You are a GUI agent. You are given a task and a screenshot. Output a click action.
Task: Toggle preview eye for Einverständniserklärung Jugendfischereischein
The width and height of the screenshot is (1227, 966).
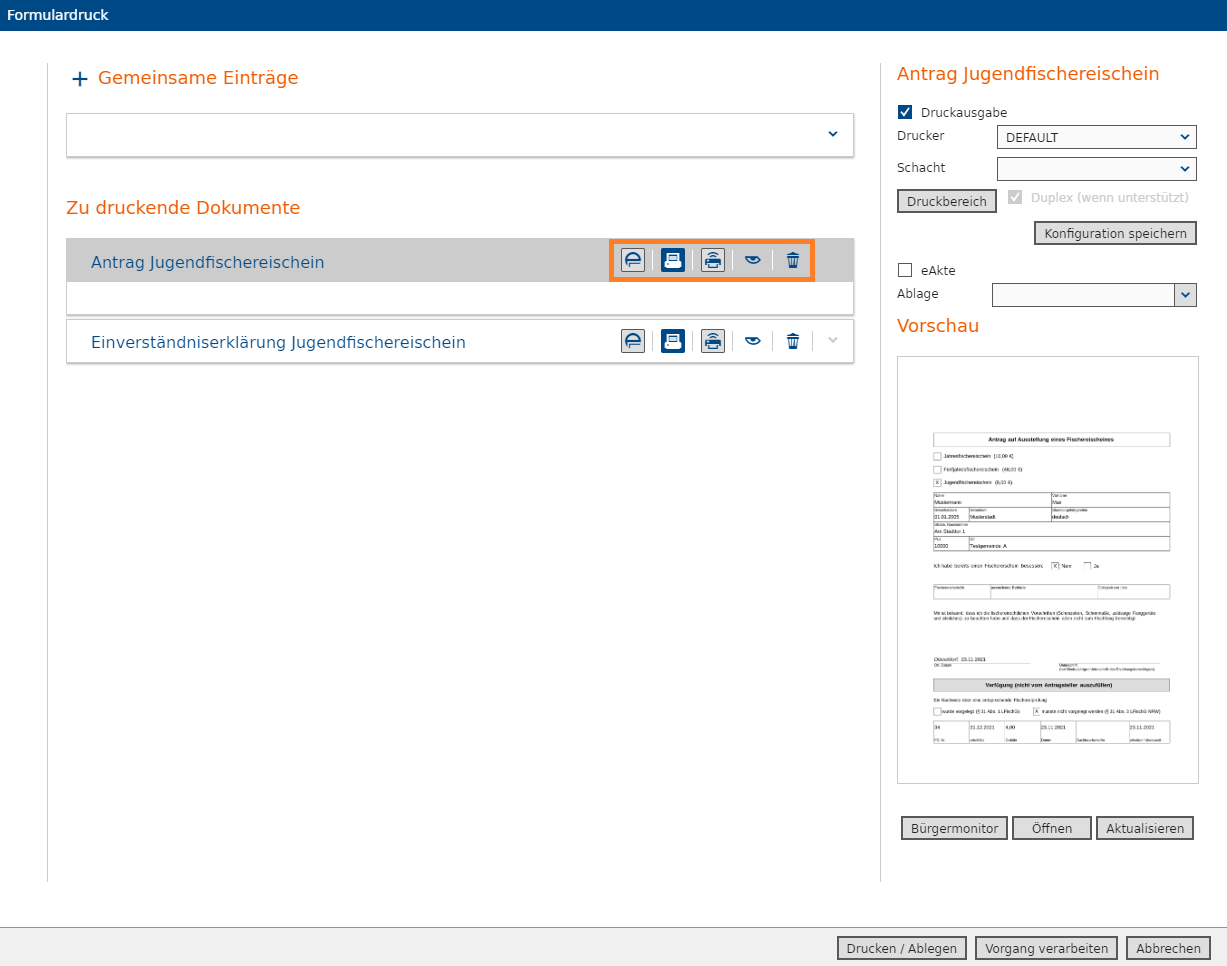[x=753, y=341]
